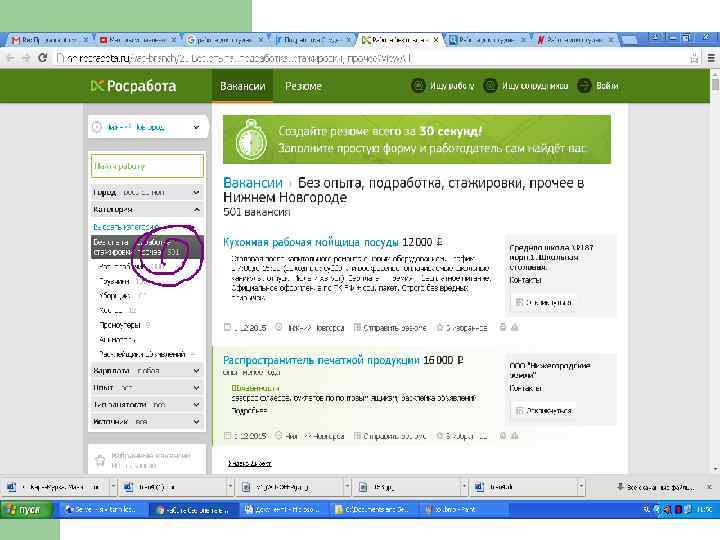Expand the Зарплата filter
This screenshot has width=720, height=540.
[147, 371]
